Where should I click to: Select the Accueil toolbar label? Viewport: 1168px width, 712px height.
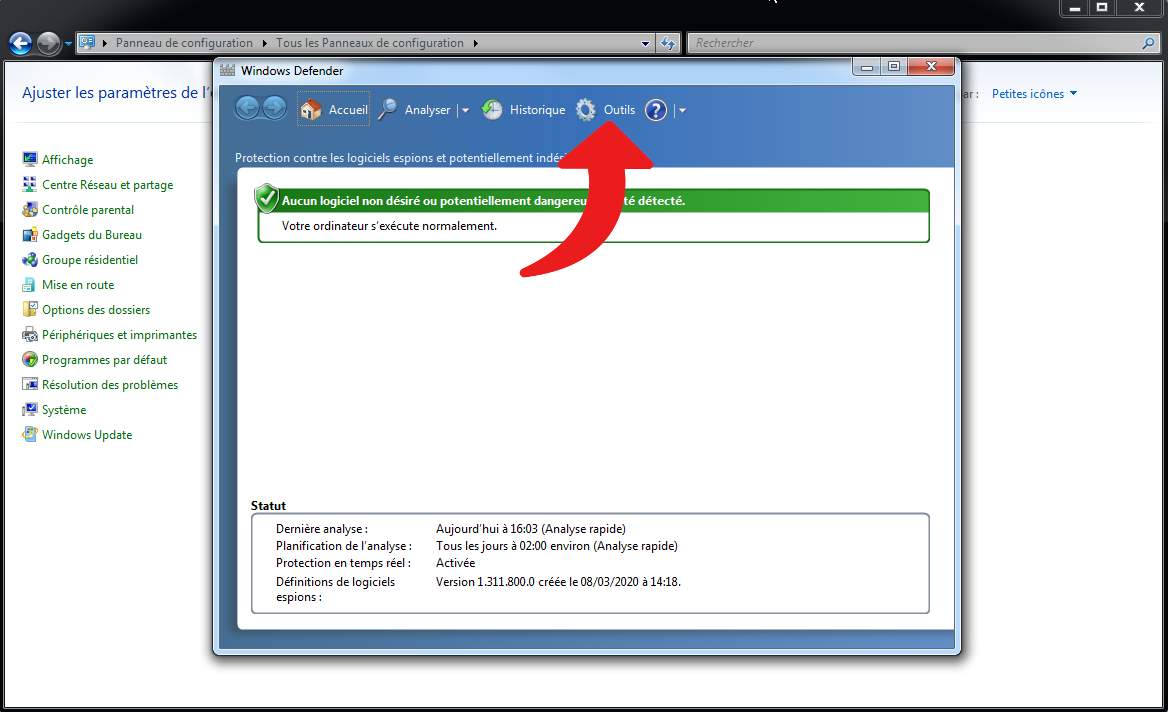348,110
